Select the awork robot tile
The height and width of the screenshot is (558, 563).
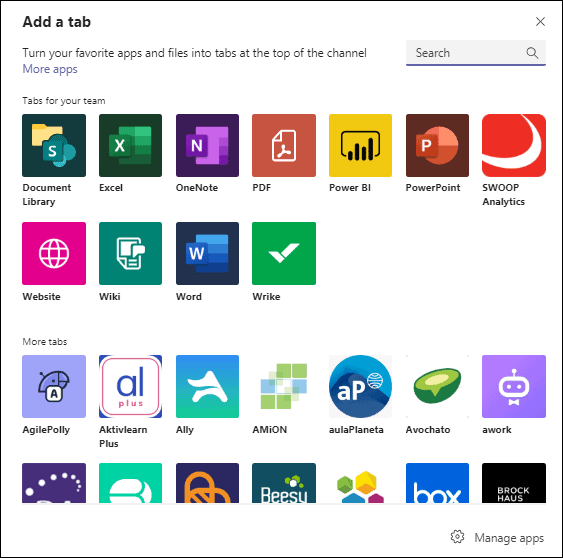click(x=514, y=386)
